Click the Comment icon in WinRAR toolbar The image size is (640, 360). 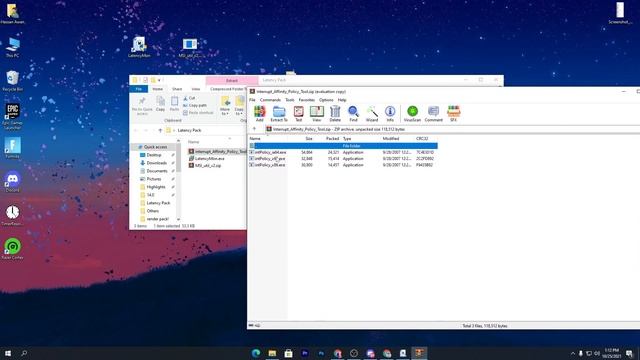(x=433, y=113)
